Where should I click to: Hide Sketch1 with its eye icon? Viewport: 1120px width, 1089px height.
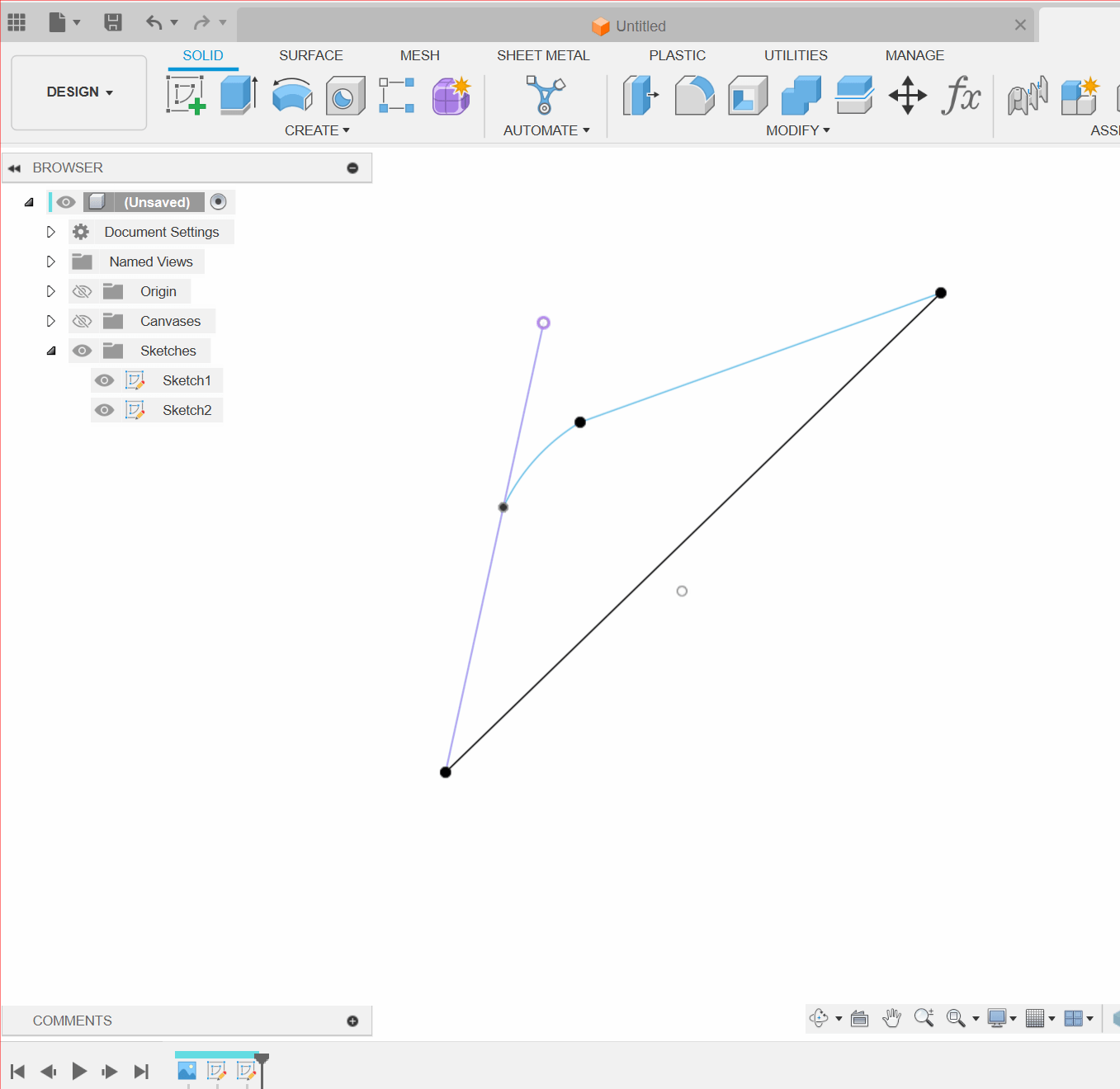(104, 380)
